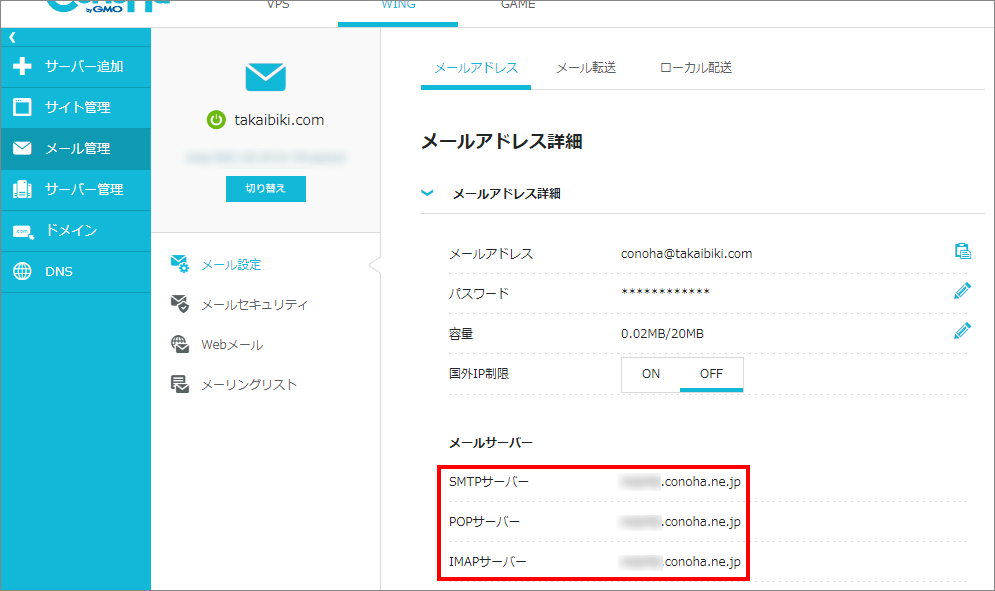Click the POPサーバー hostname value
Image resolution: width=995 pixels, height=591 pixels.
(680, 522)
